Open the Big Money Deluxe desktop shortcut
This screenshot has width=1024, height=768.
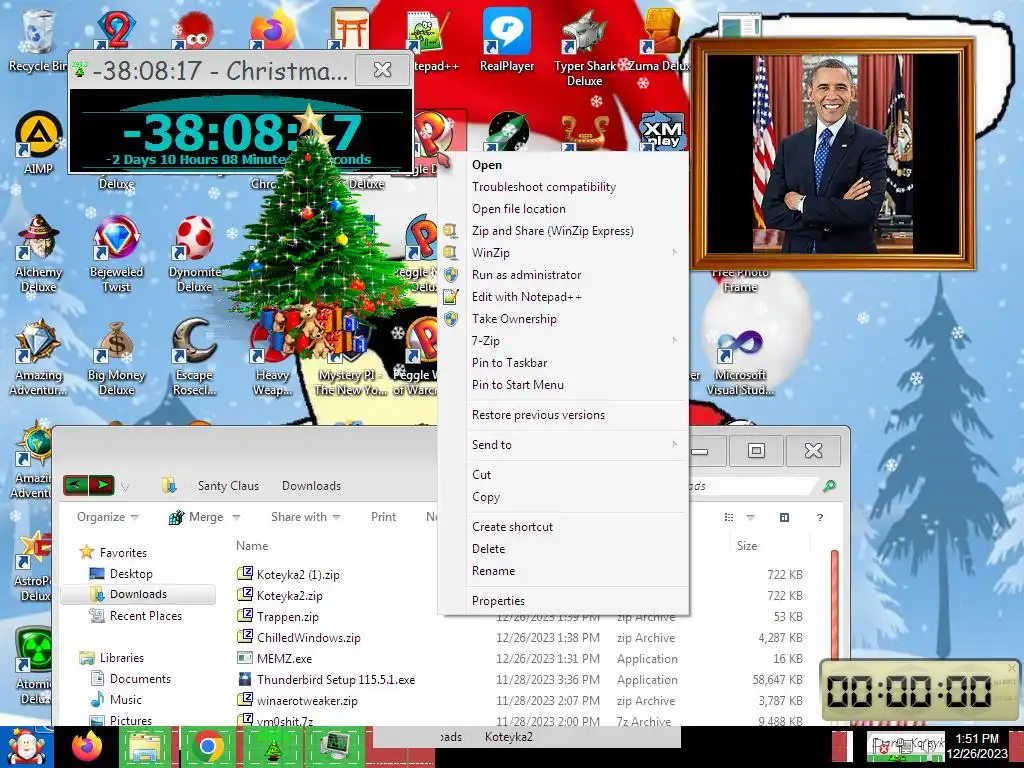(x=116, y=357)
